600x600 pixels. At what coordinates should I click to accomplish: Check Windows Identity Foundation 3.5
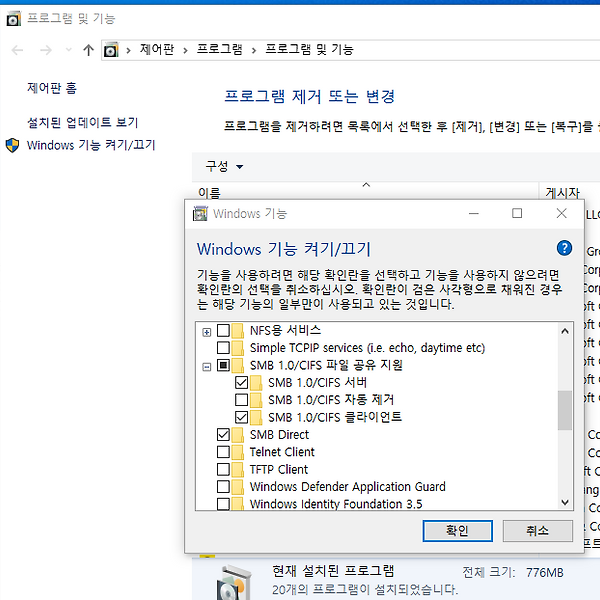223,504
